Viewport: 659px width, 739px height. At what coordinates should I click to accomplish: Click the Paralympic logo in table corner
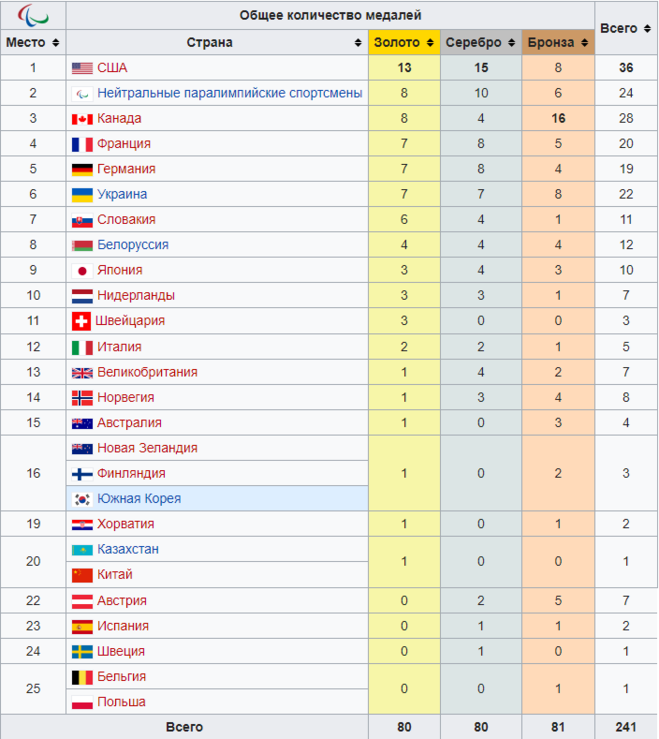pos(33,15)
